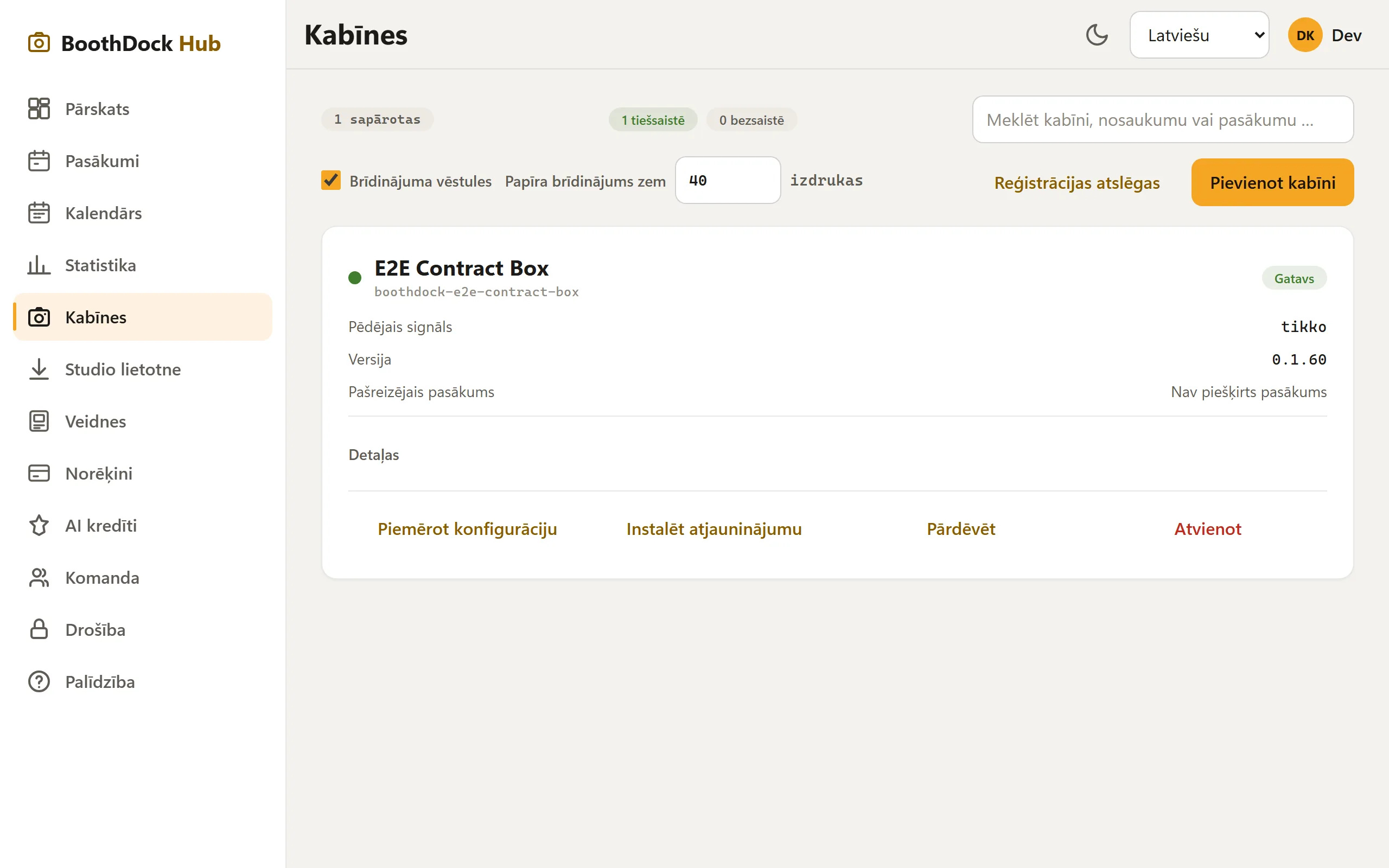
Task: Open Palīdzība help icon
Action: [x=39, y=681]
